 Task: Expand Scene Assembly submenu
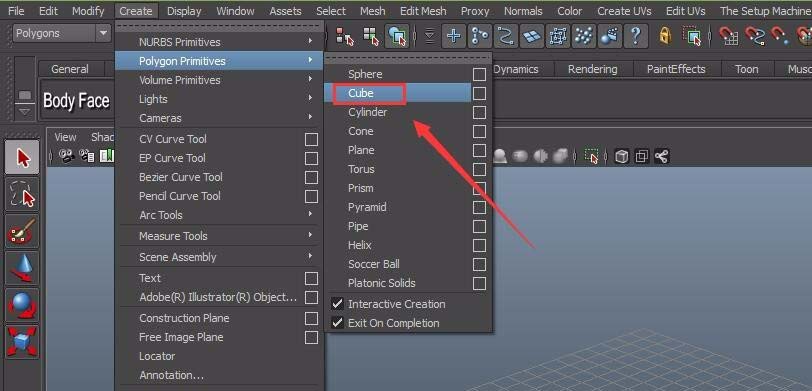[220, 257]
